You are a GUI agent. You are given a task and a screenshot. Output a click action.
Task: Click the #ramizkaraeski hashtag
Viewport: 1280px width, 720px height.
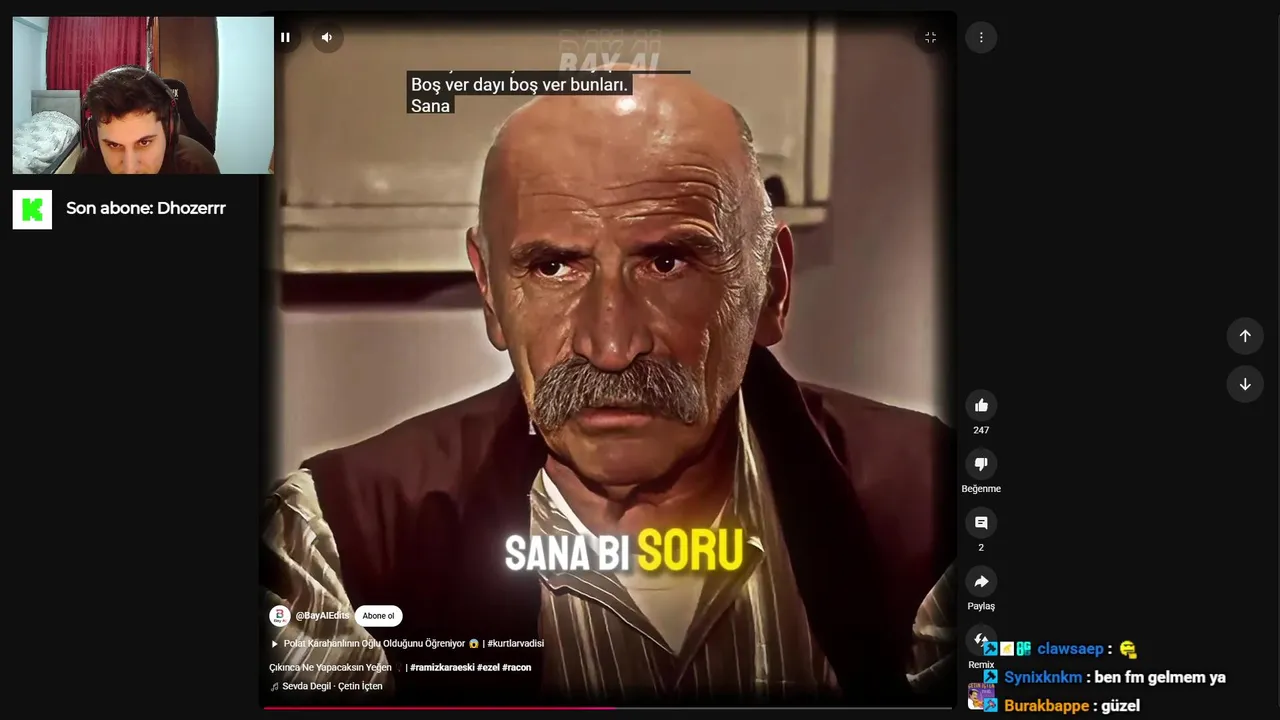[x=442, y=667]
